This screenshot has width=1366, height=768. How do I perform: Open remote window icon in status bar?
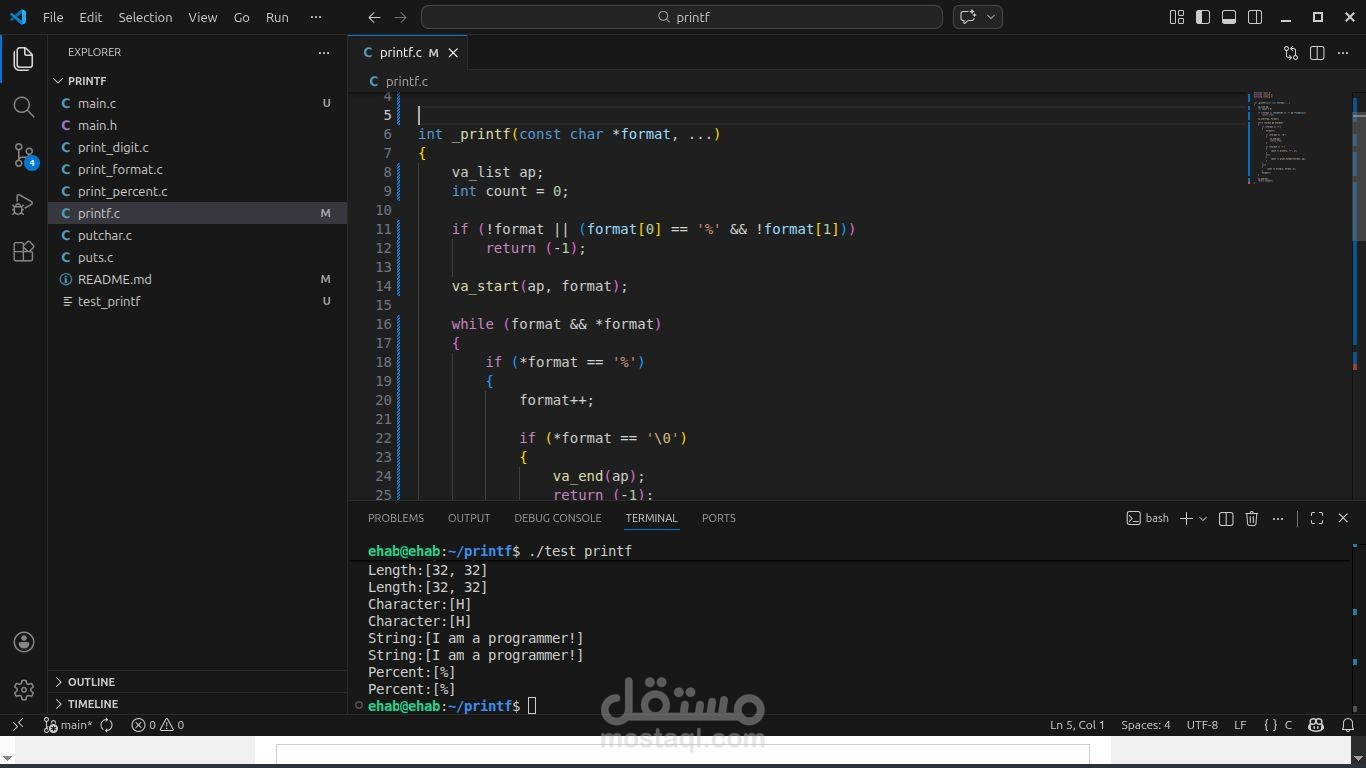17,725
